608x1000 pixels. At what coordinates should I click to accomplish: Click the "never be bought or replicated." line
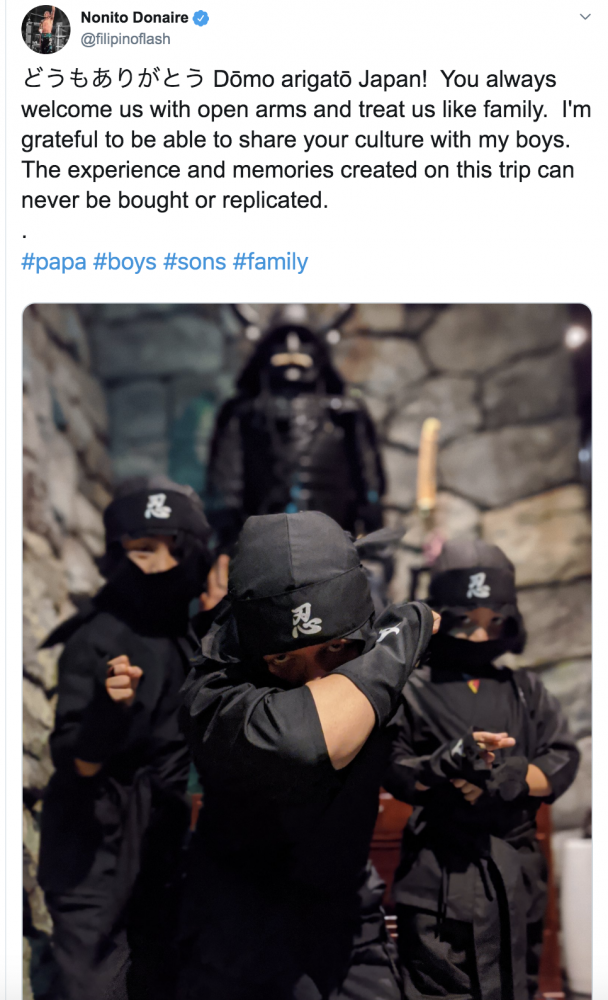coord(174,200)
